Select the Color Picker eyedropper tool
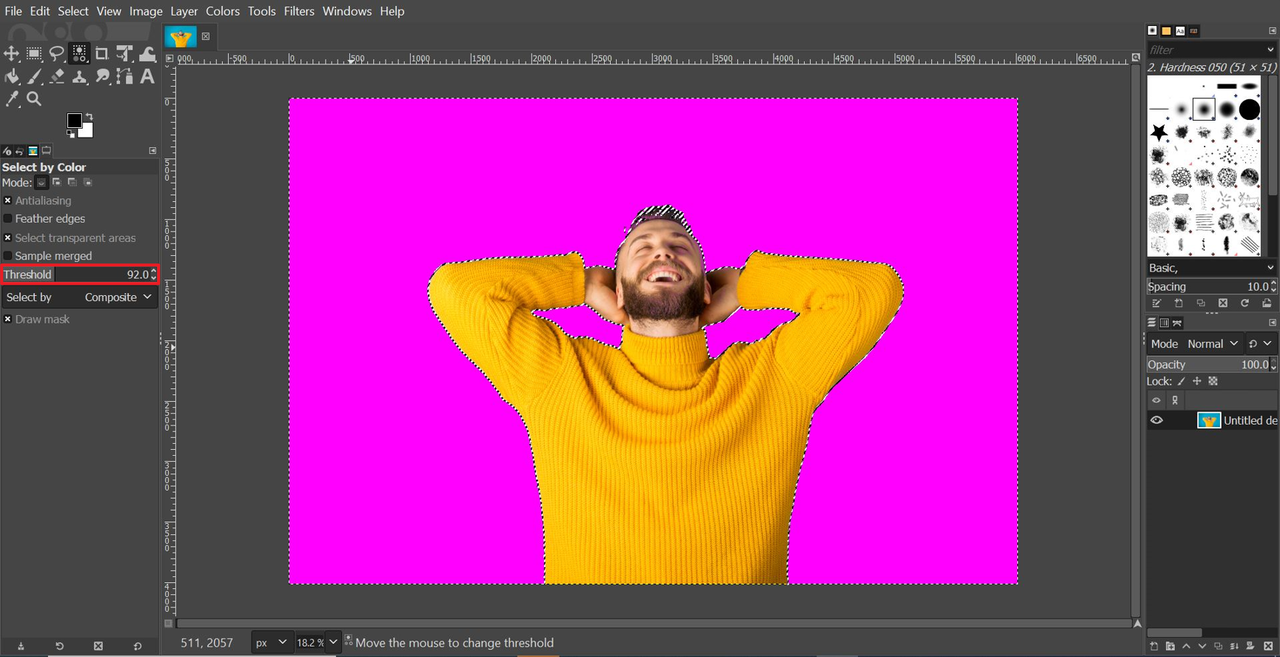Viewport: 1280px width, 657px height. pyautogui.click(x=12, y=99)
